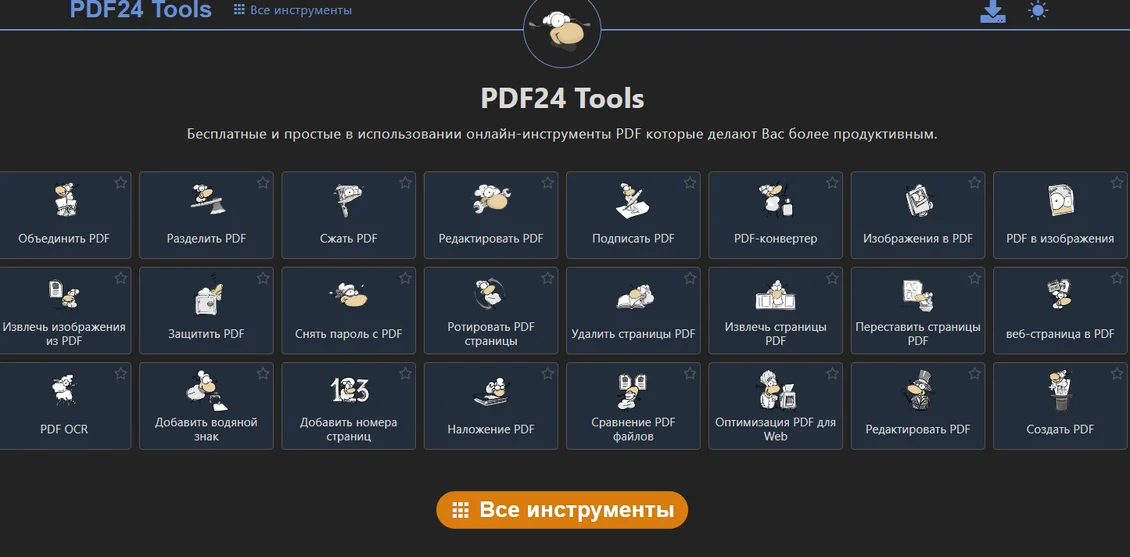Star the Снять пароль с PDF card
The width and height of the screenshot is (1130, 557).
pos(405,278)
